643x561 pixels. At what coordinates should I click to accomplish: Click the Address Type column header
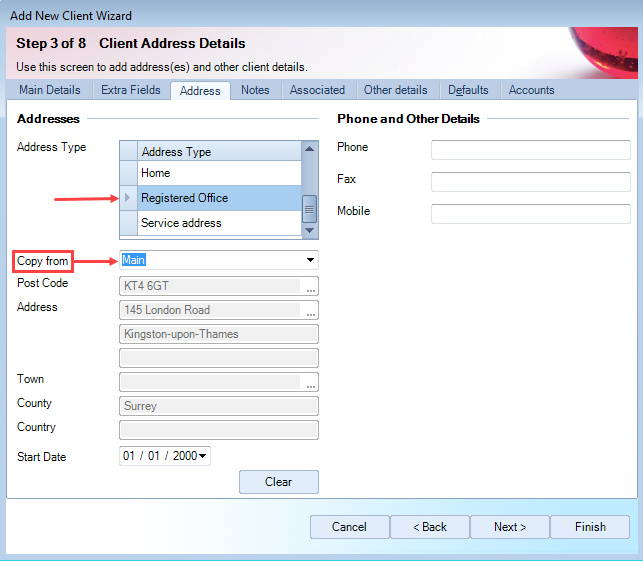pyautogui.click(x=219, y=151)
